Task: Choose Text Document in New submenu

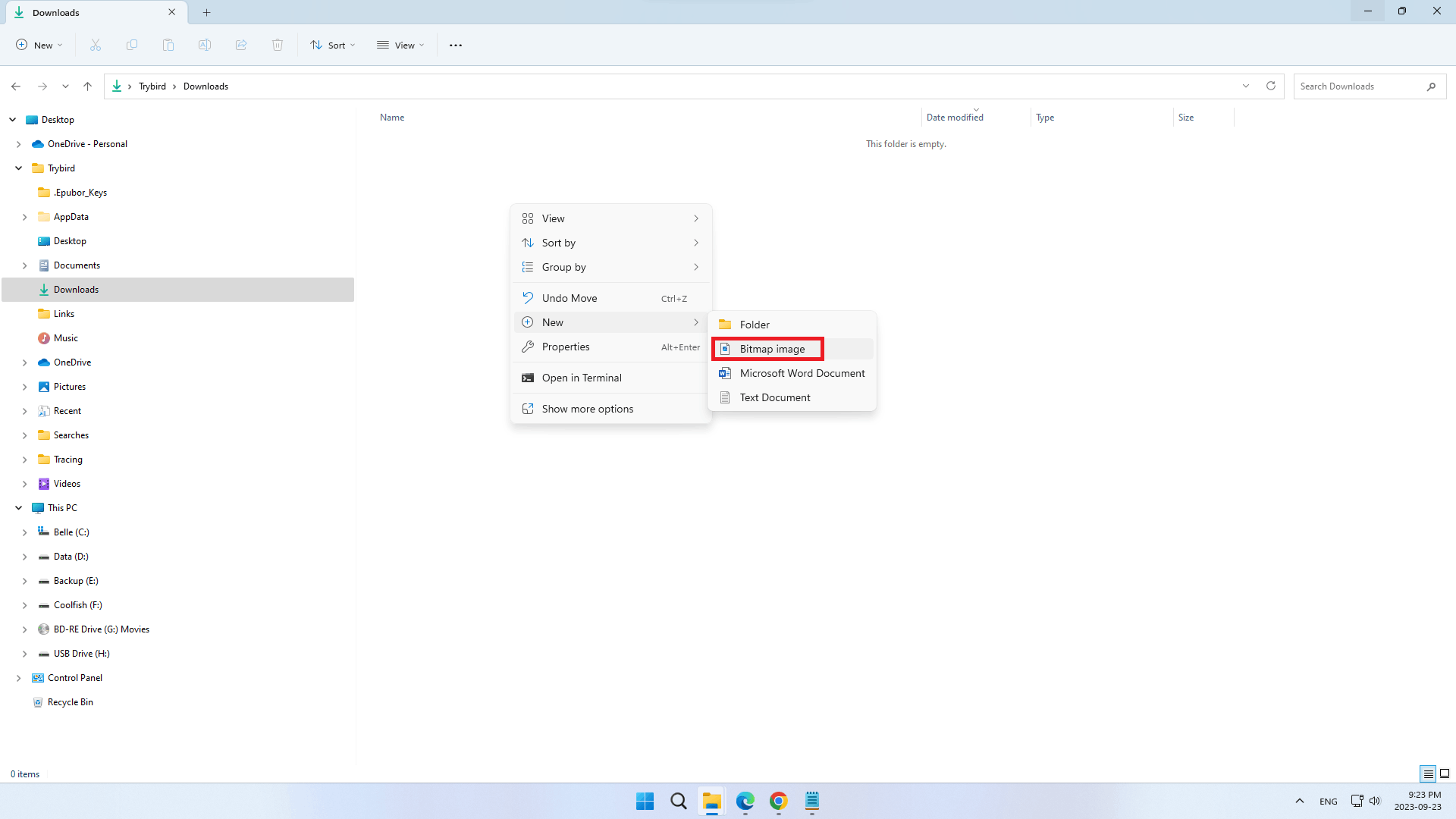Action: (775, 397)
